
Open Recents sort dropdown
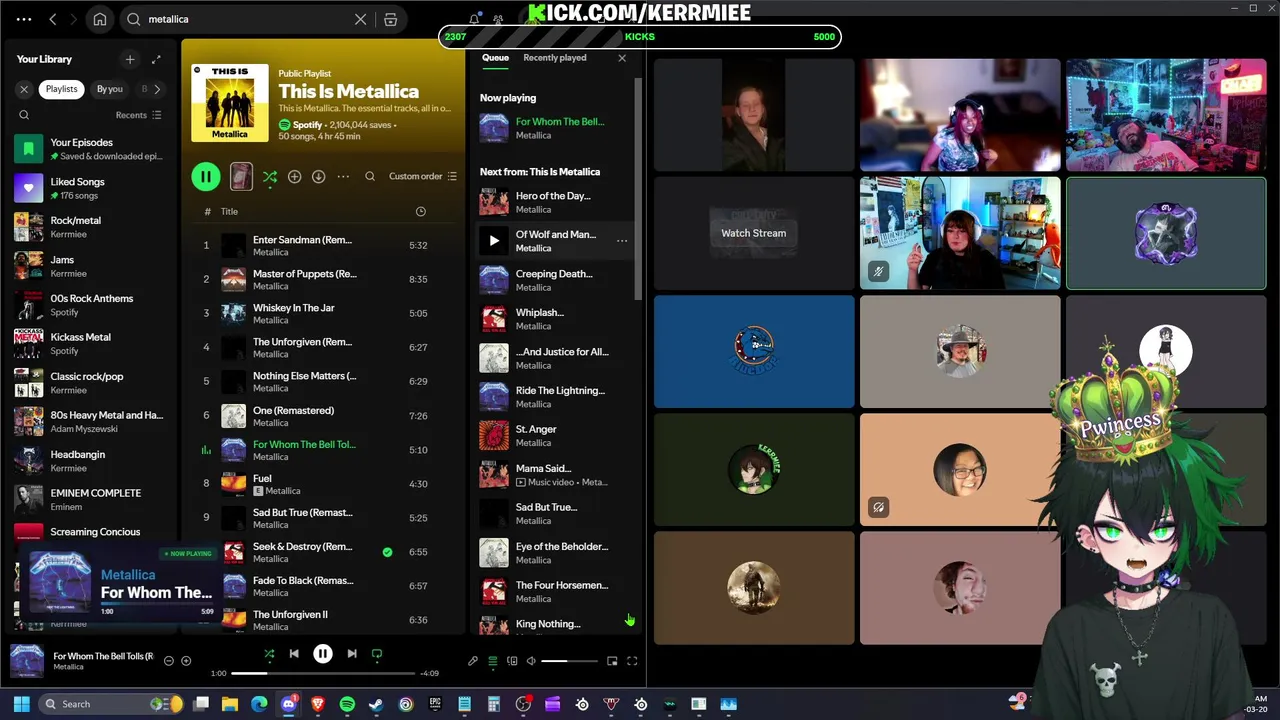138,115
